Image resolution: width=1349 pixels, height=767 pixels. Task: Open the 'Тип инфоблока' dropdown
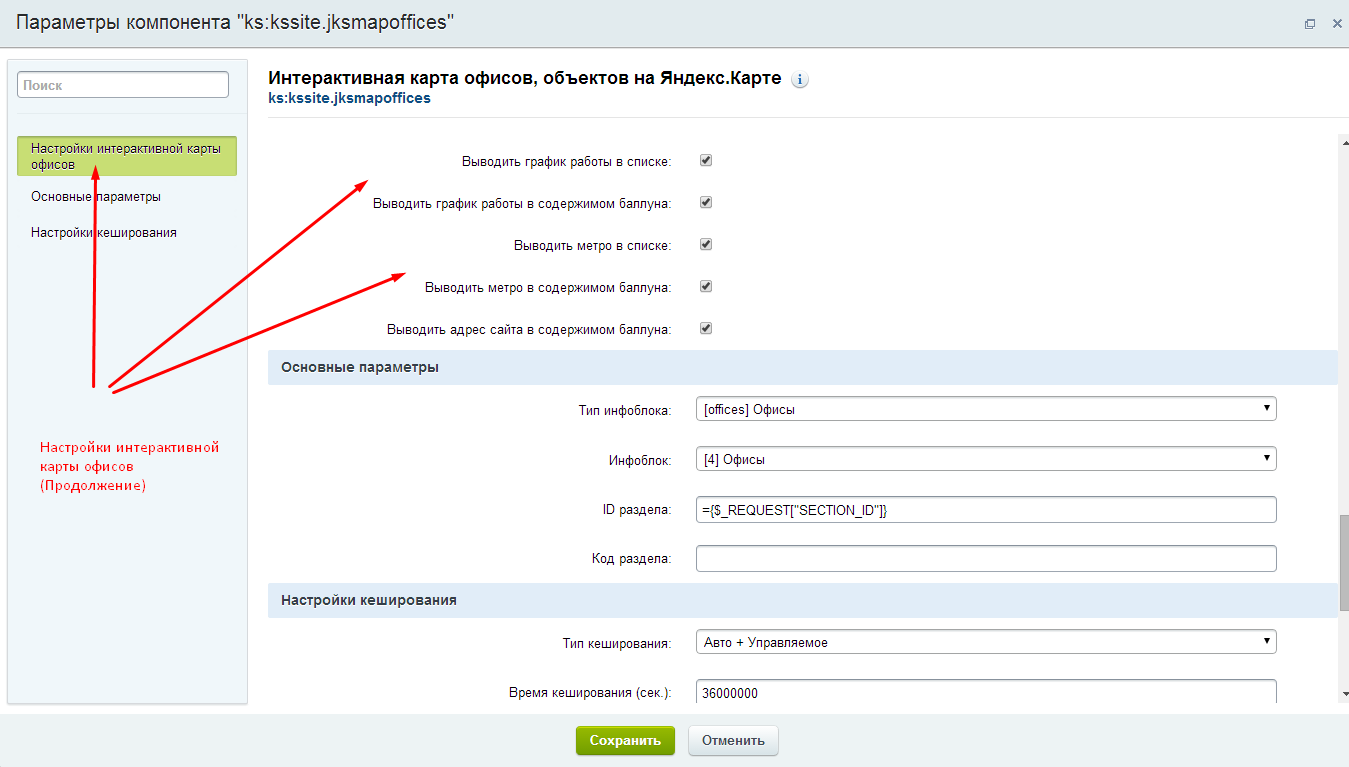point(986,408)
